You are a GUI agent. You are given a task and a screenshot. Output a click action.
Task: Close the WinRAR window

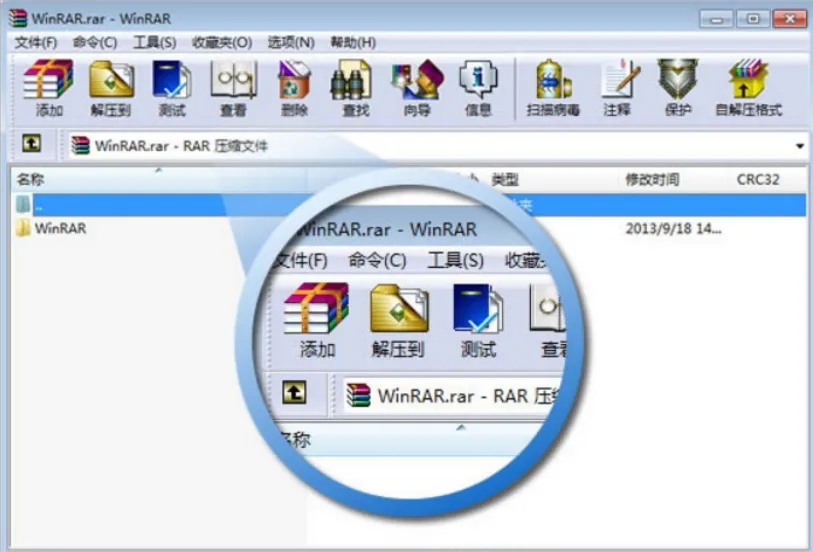coord(789,19)
